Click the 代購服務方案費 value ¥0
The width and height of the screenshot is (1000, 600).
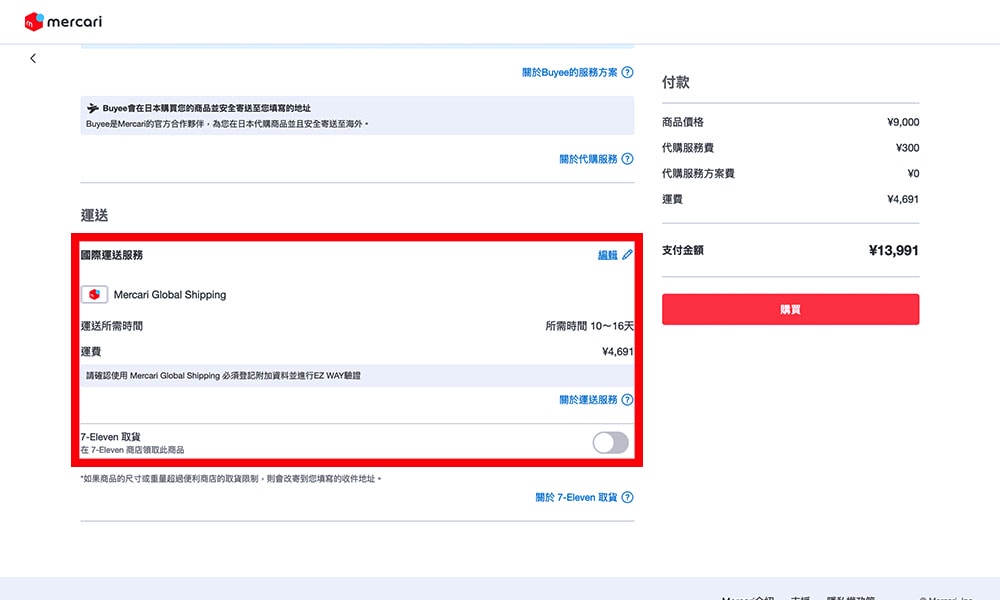click(x=913, y=173)
